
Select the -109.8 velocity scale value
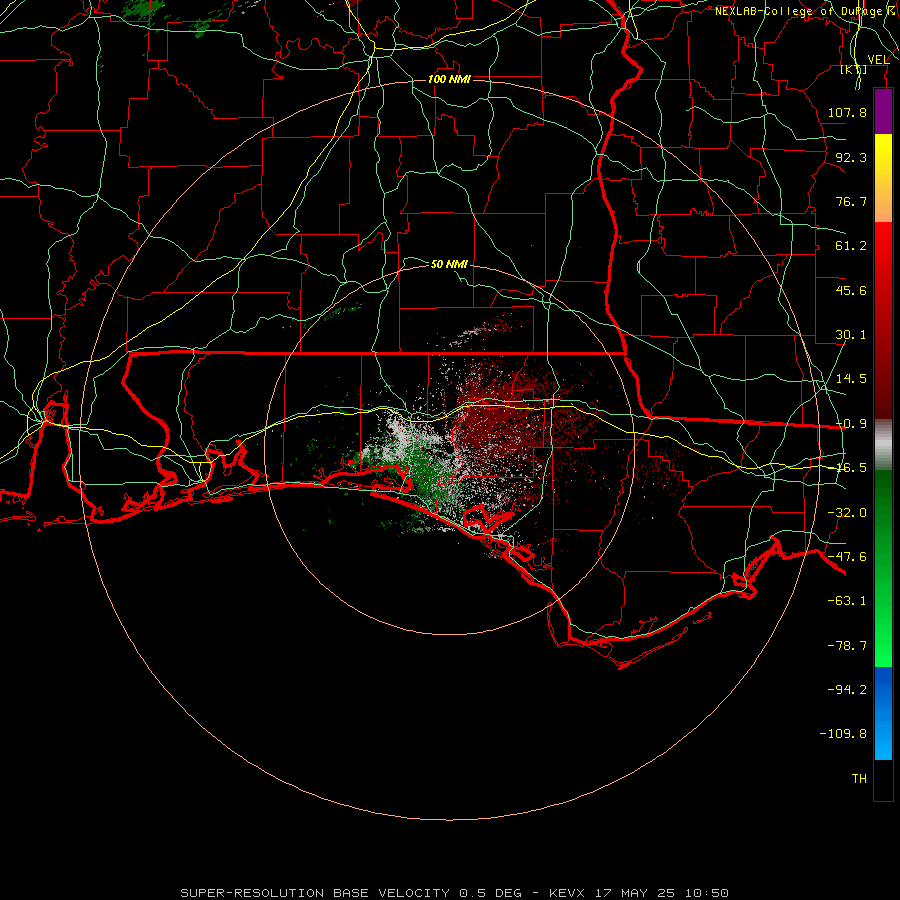tap(843, 734)
